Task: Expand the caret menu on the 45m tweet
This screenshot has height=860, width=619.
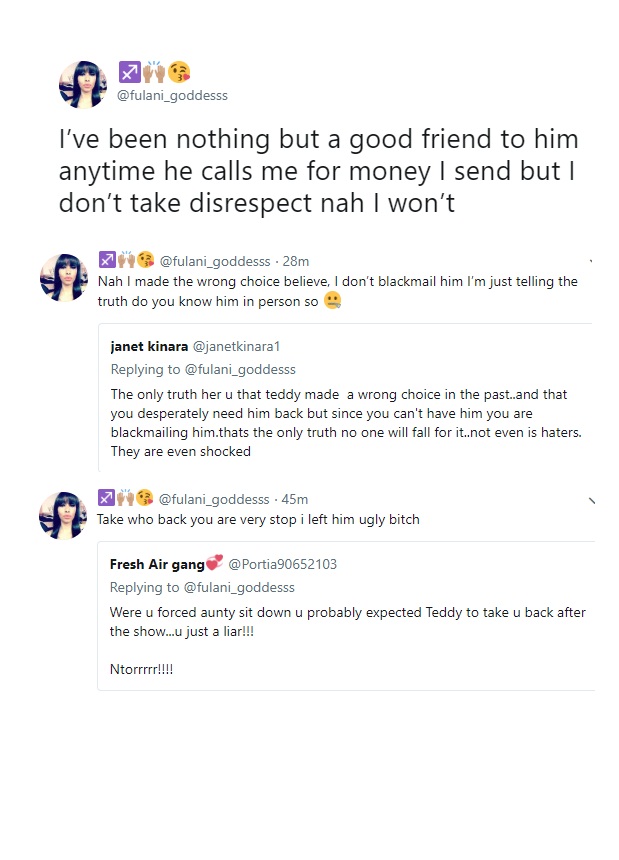Action: [x=592, y=500]
